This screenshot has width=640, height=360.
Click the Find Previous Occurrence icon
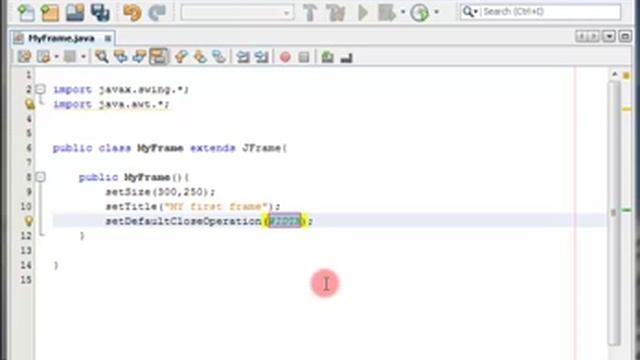click(x=120, y=56)
